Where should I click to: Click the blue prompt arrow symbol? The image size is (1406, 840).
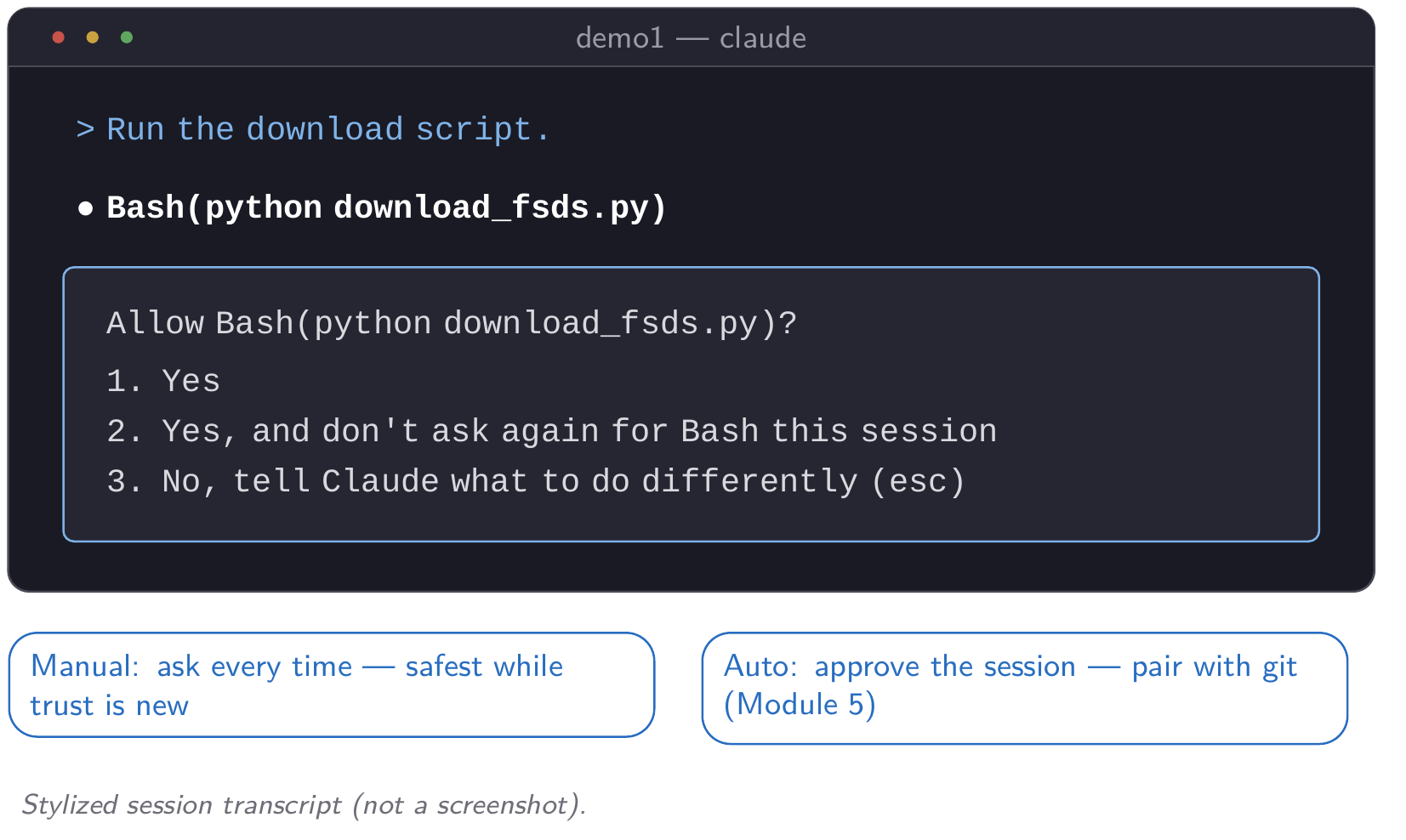click(85, 129)
